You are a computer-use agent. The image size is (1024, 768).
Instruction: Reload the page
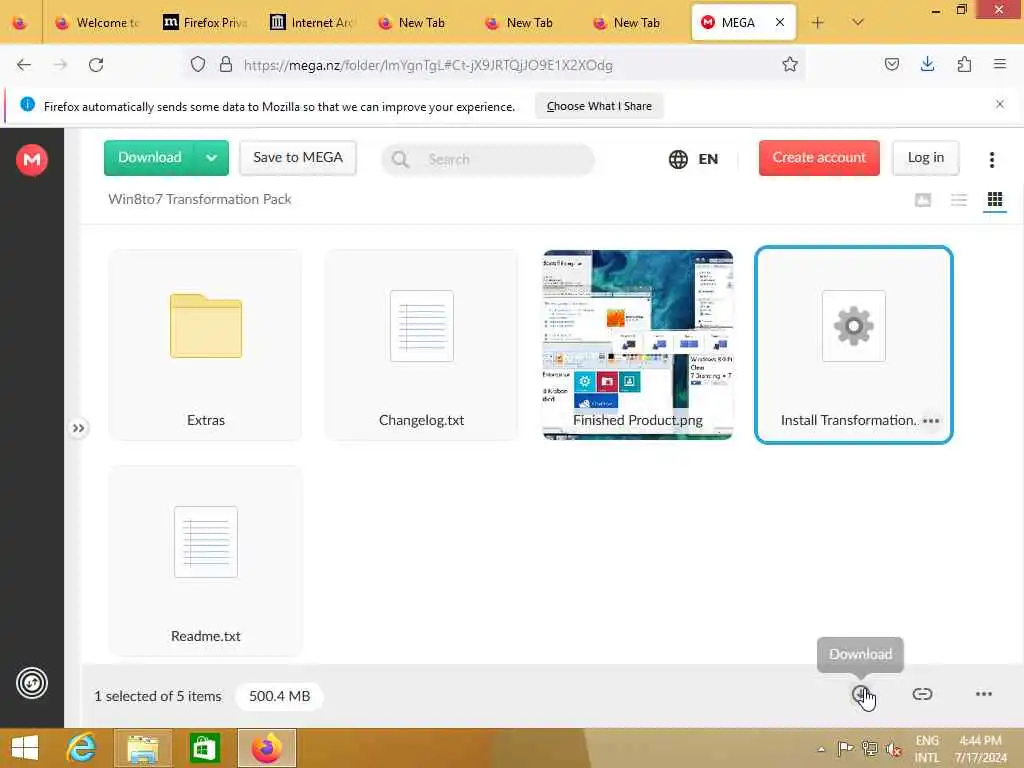(96, 65)
